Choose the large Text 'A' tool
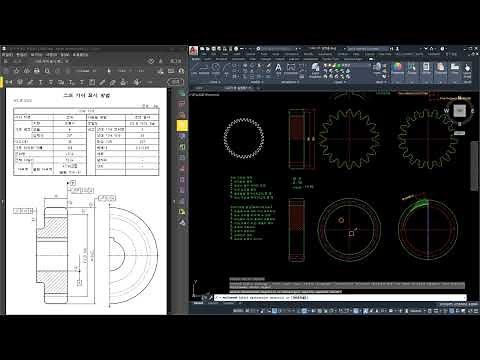 [278, 69]
